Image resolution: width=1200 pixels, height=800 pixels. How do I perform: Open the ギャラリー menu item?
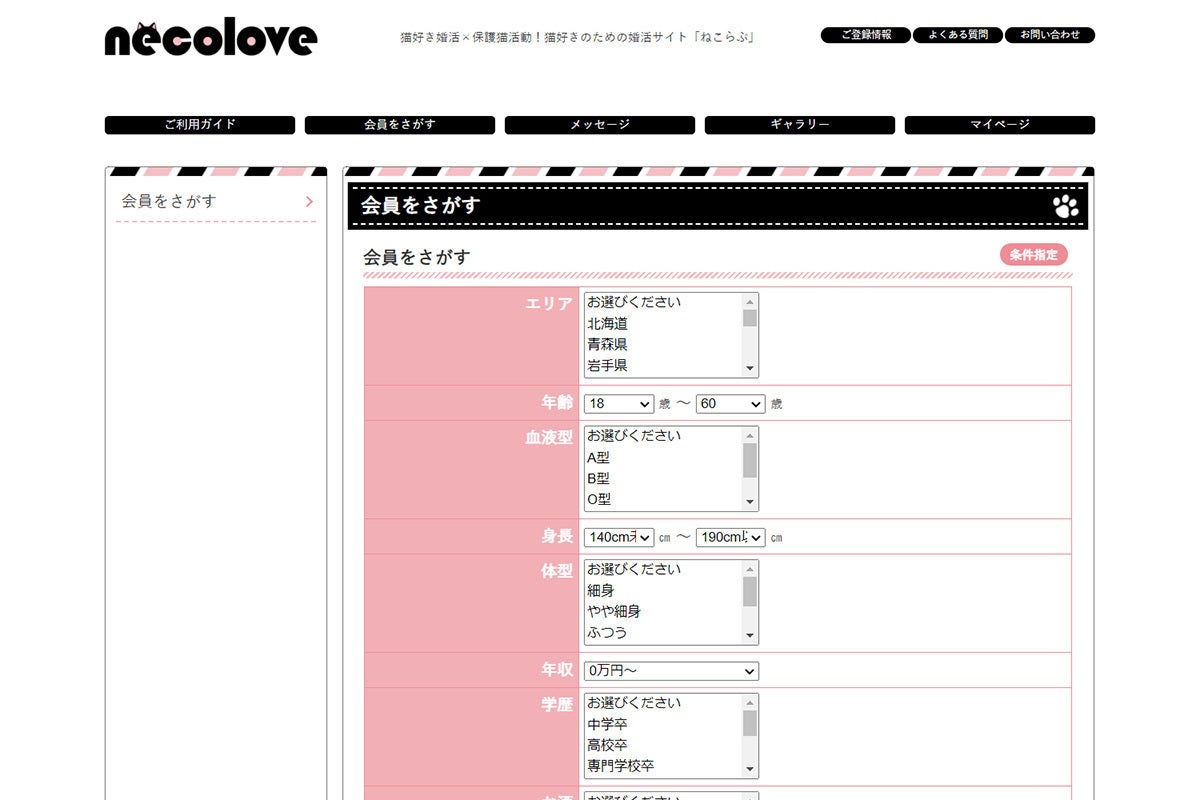[800, 125]
